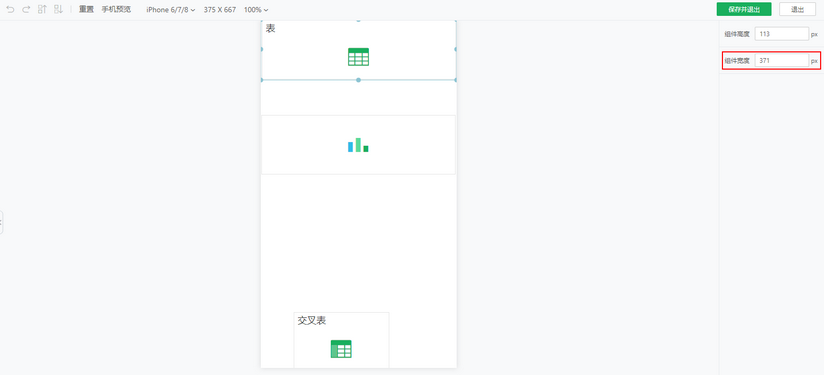Viewport: 824px width, 375px height.
Task: Click the undo arrow icon
Action: point(10,9)
